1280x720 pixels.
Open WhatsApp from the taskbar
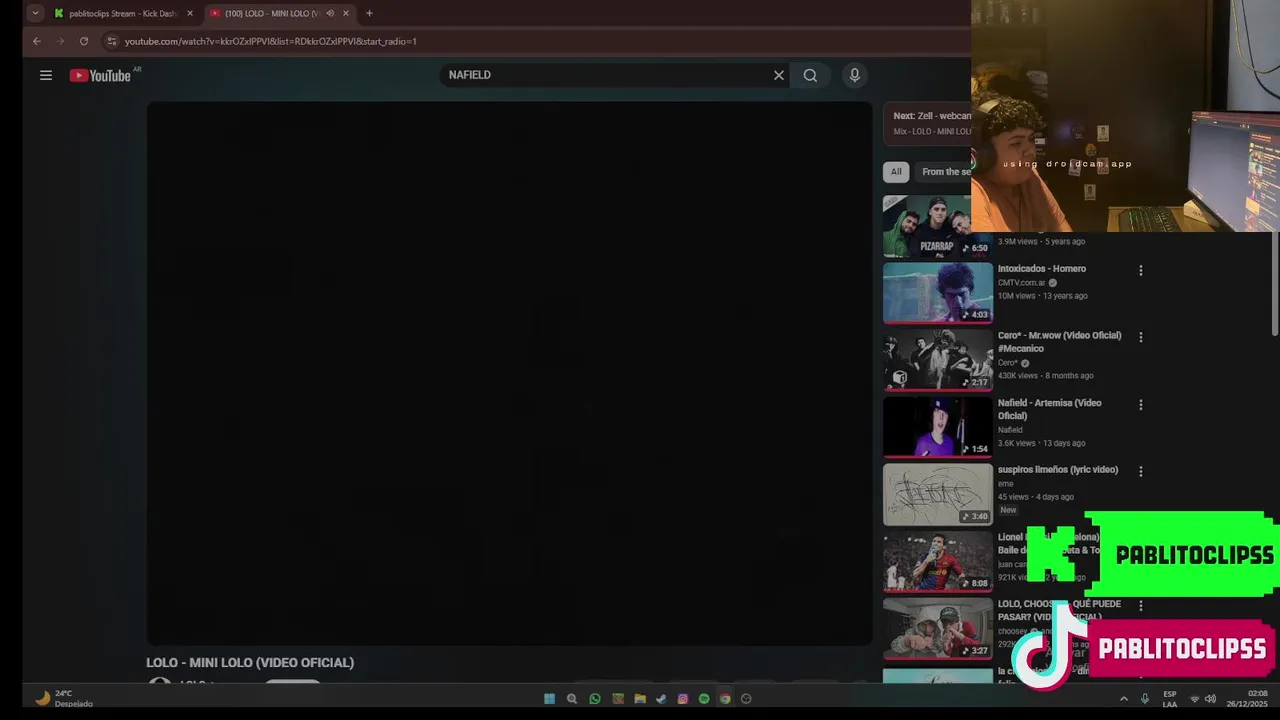pos(595,699)
